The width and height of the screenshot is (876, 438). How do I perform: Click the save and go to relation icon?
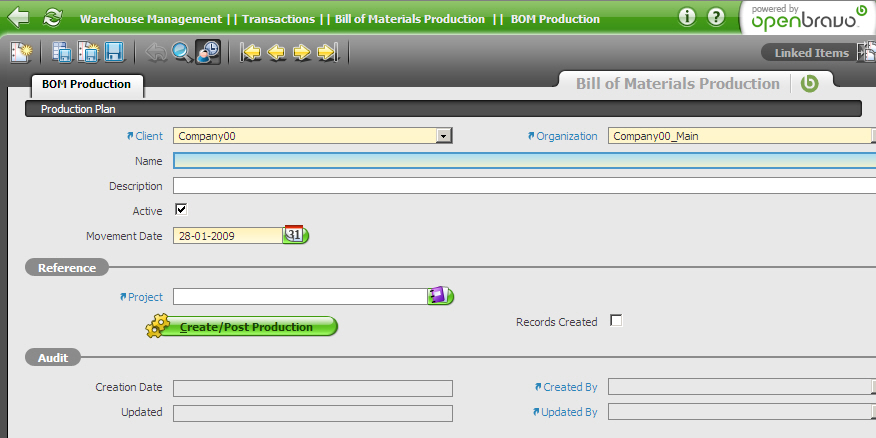tap(62, 53)
